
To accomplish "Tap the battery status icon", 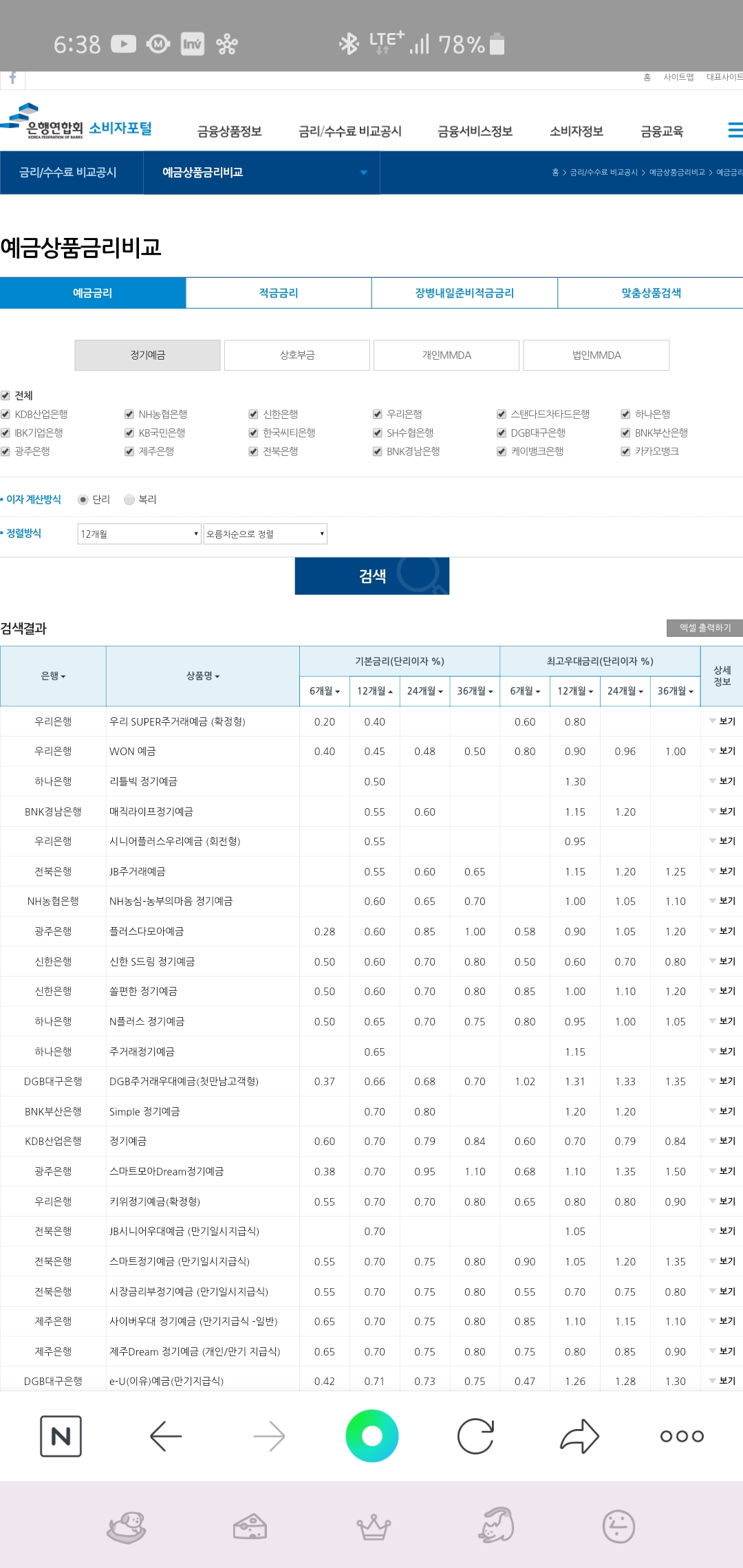I will 497,44.
